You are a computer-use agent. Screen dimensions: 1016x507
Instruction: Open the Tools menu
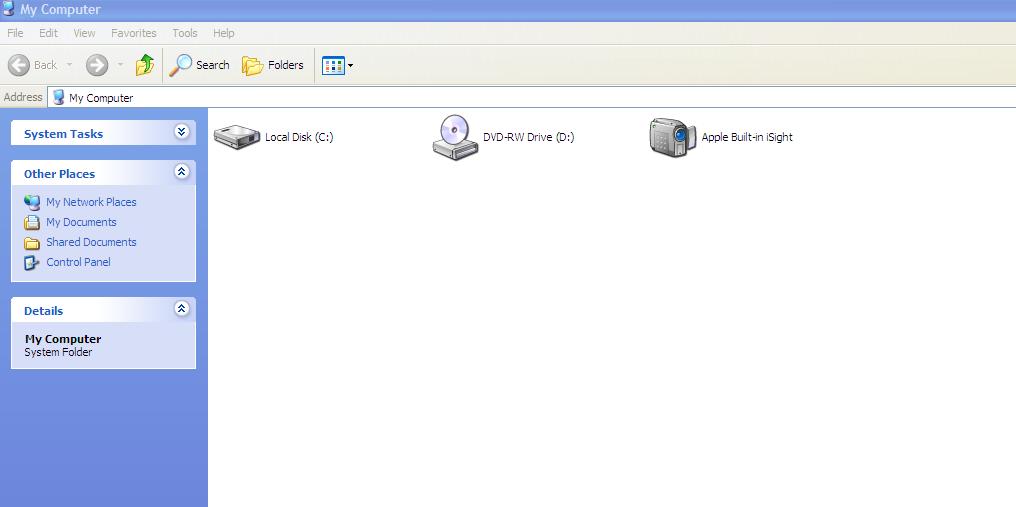pyautogui.click(x=185, y=33)
